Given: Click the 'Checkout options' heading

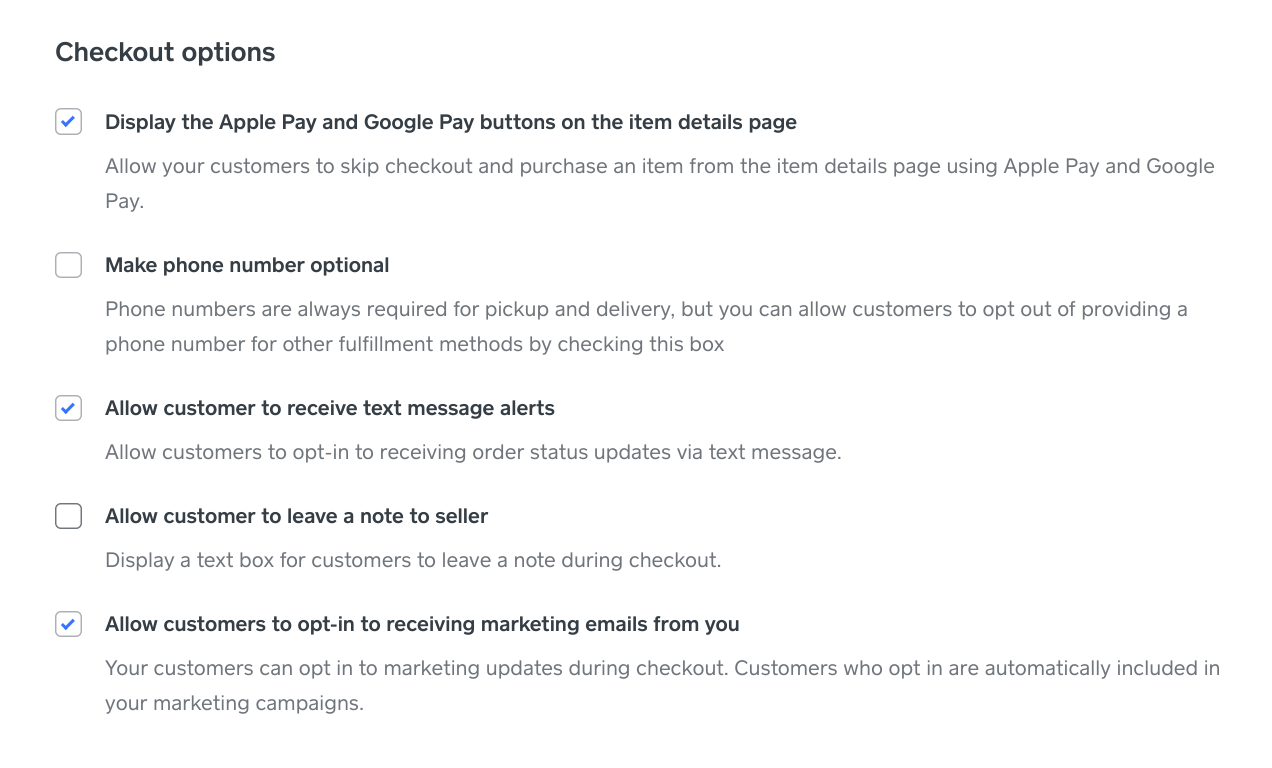Looking at the screenshot, I should click(165, 52).
